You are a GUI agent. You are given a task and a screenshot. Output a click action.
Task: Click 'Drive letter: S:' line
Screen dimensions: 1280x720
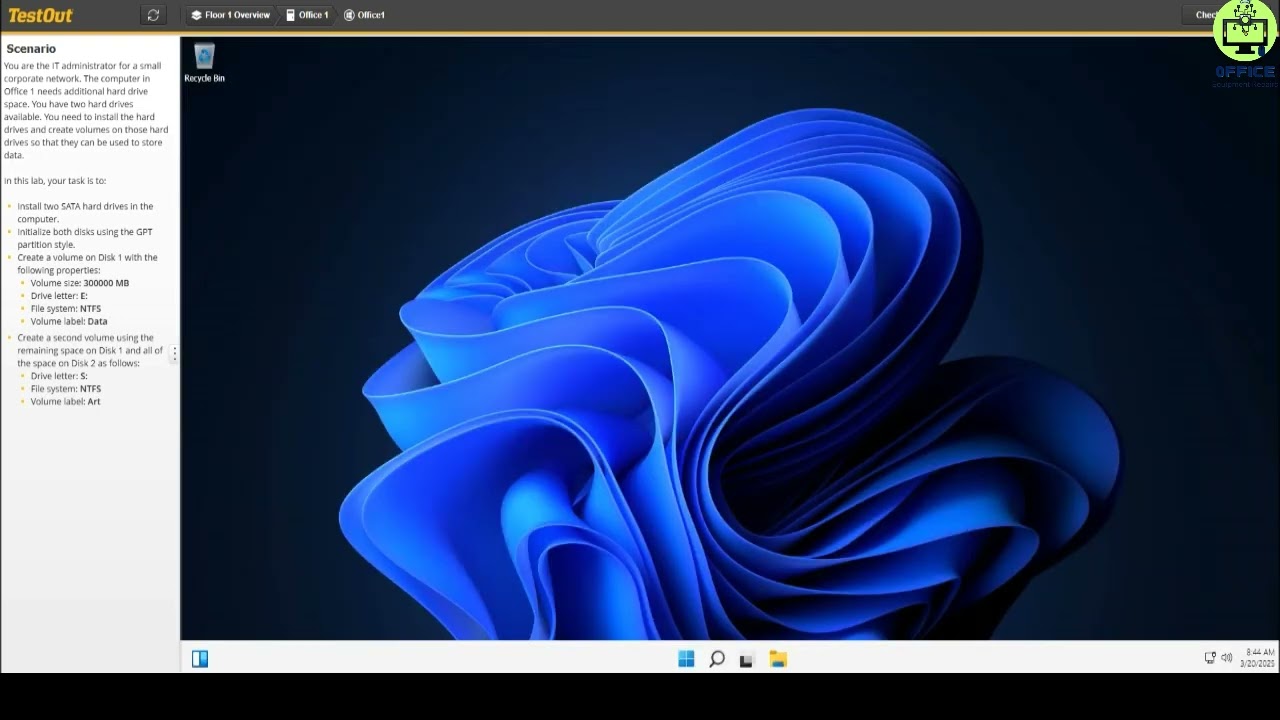pos(59,376)
